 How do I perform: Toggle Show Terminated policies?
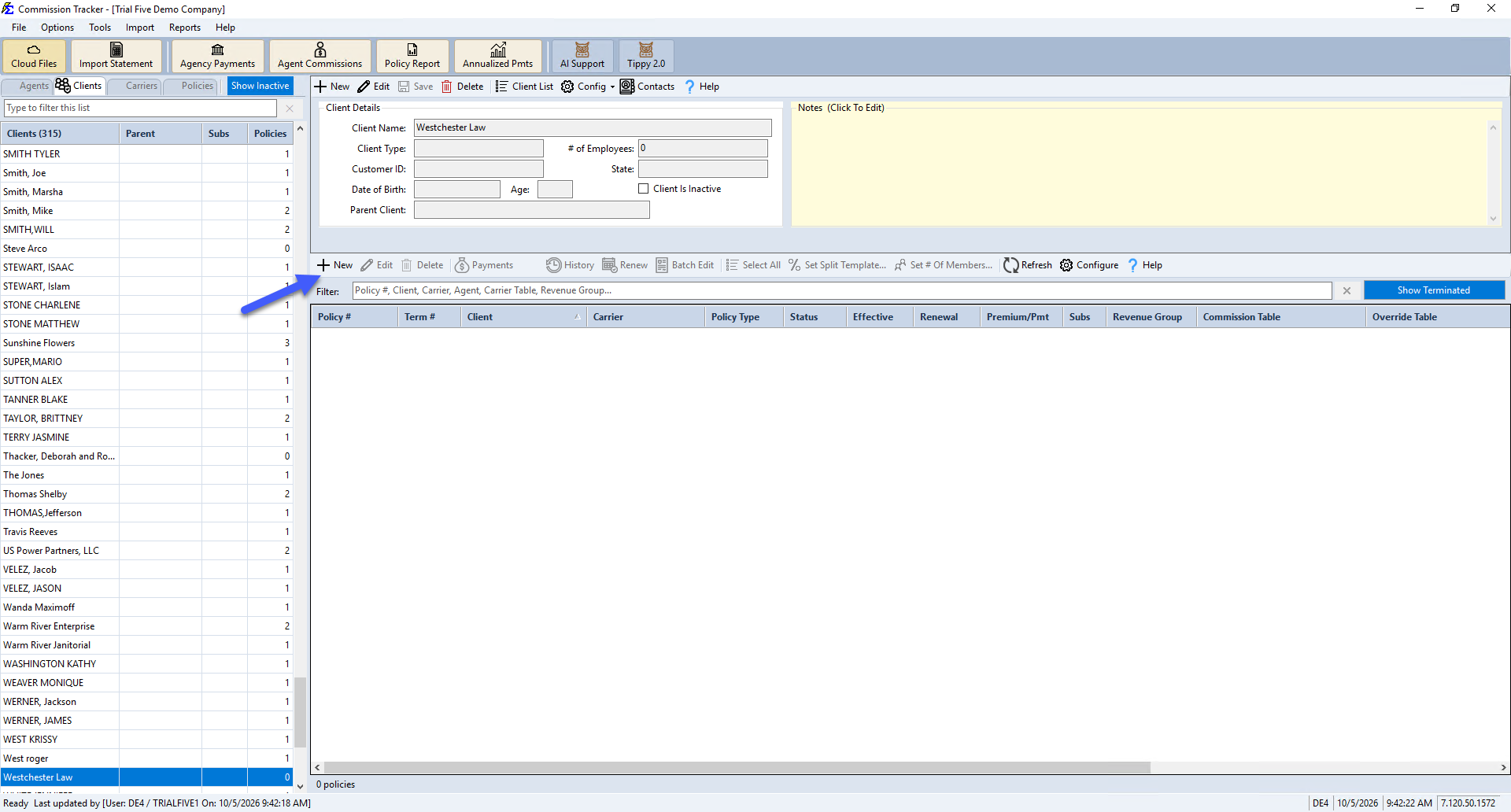pyautogui.click(x=1433, y=290)
